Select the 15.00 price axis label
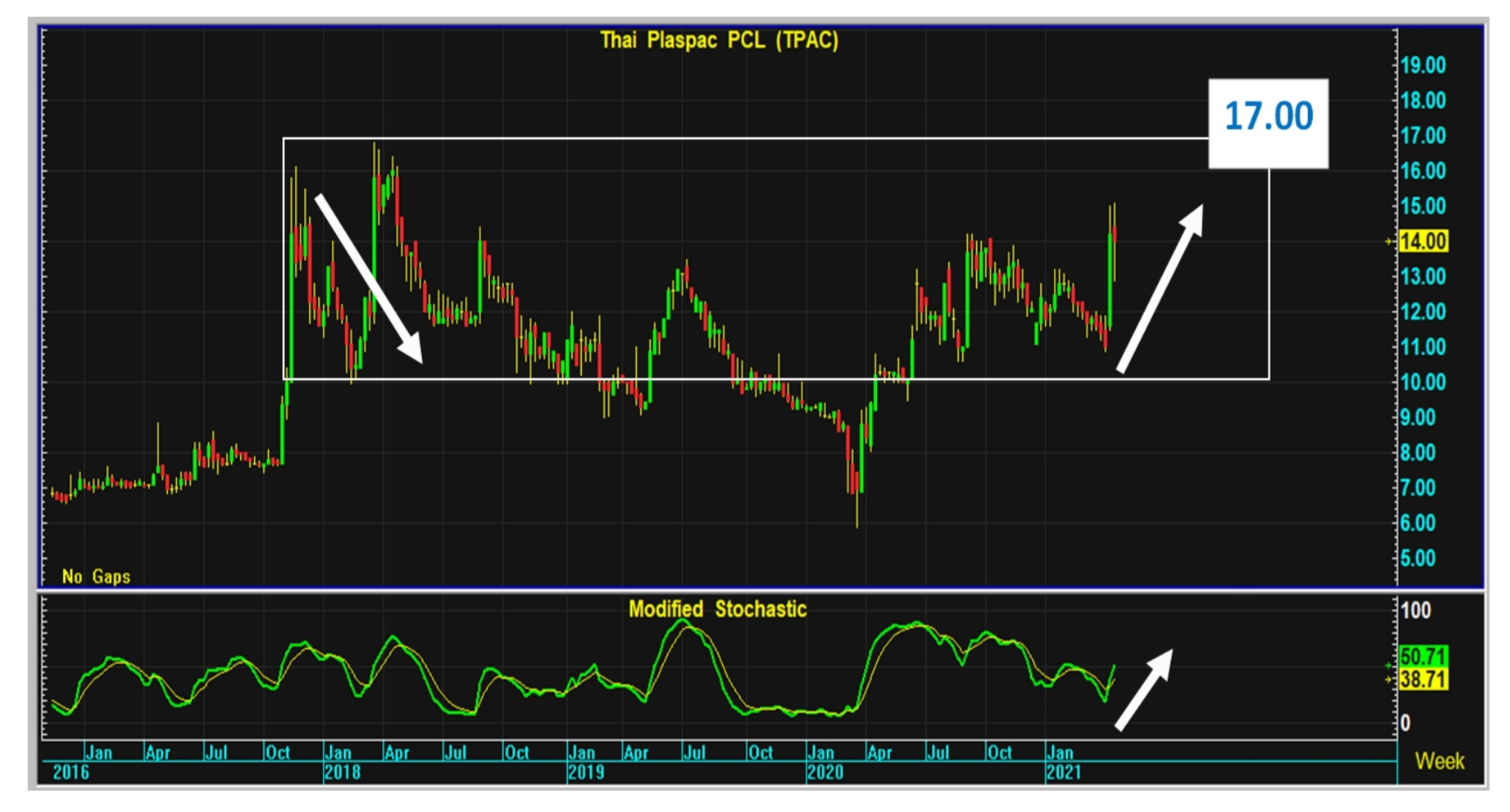 (1423, 206)
